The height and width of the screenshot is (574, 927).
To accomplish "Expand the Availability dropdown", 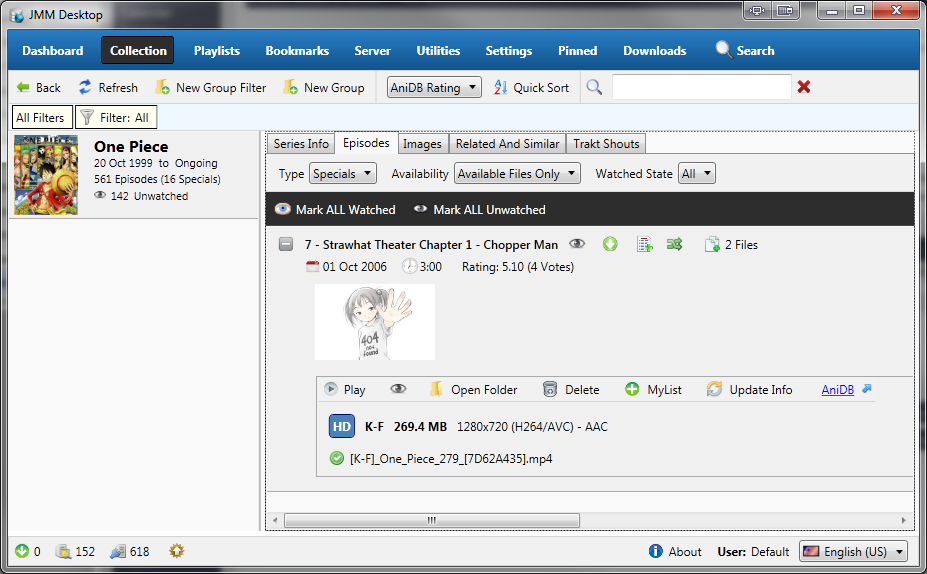I will point(517,174).
